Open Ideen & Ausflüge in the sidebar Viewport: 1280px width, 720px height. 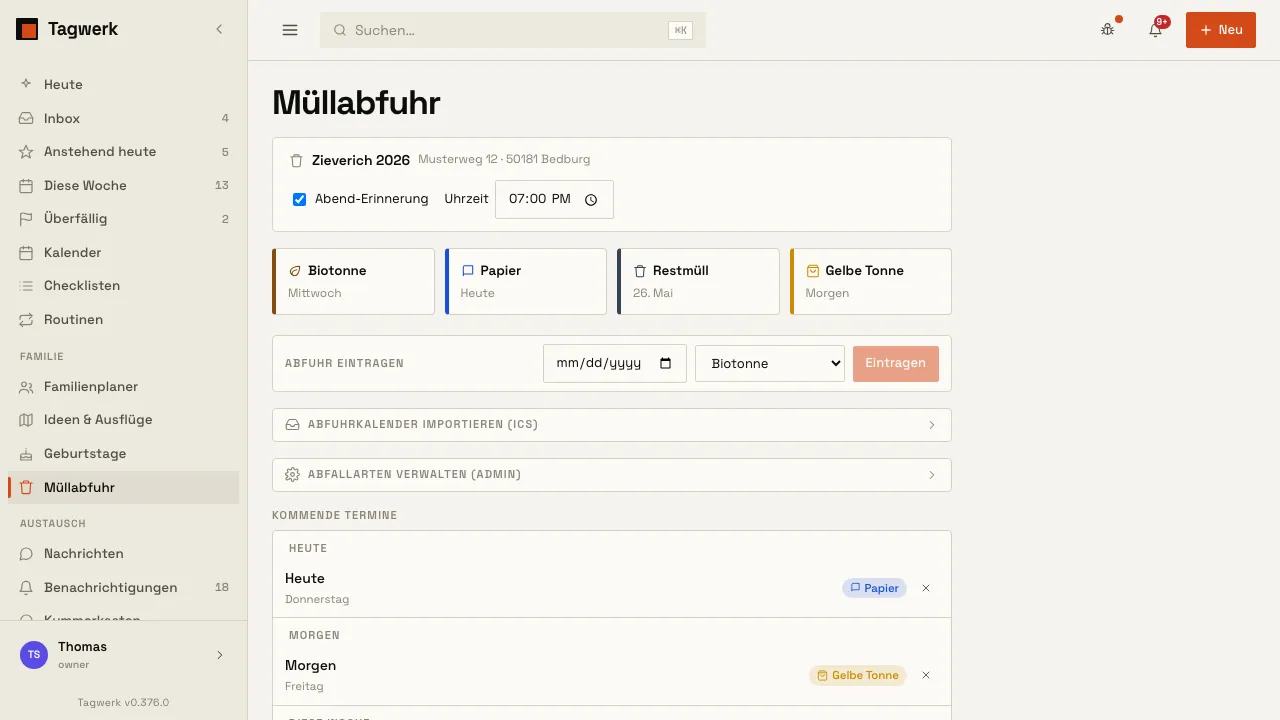(124, 420)
